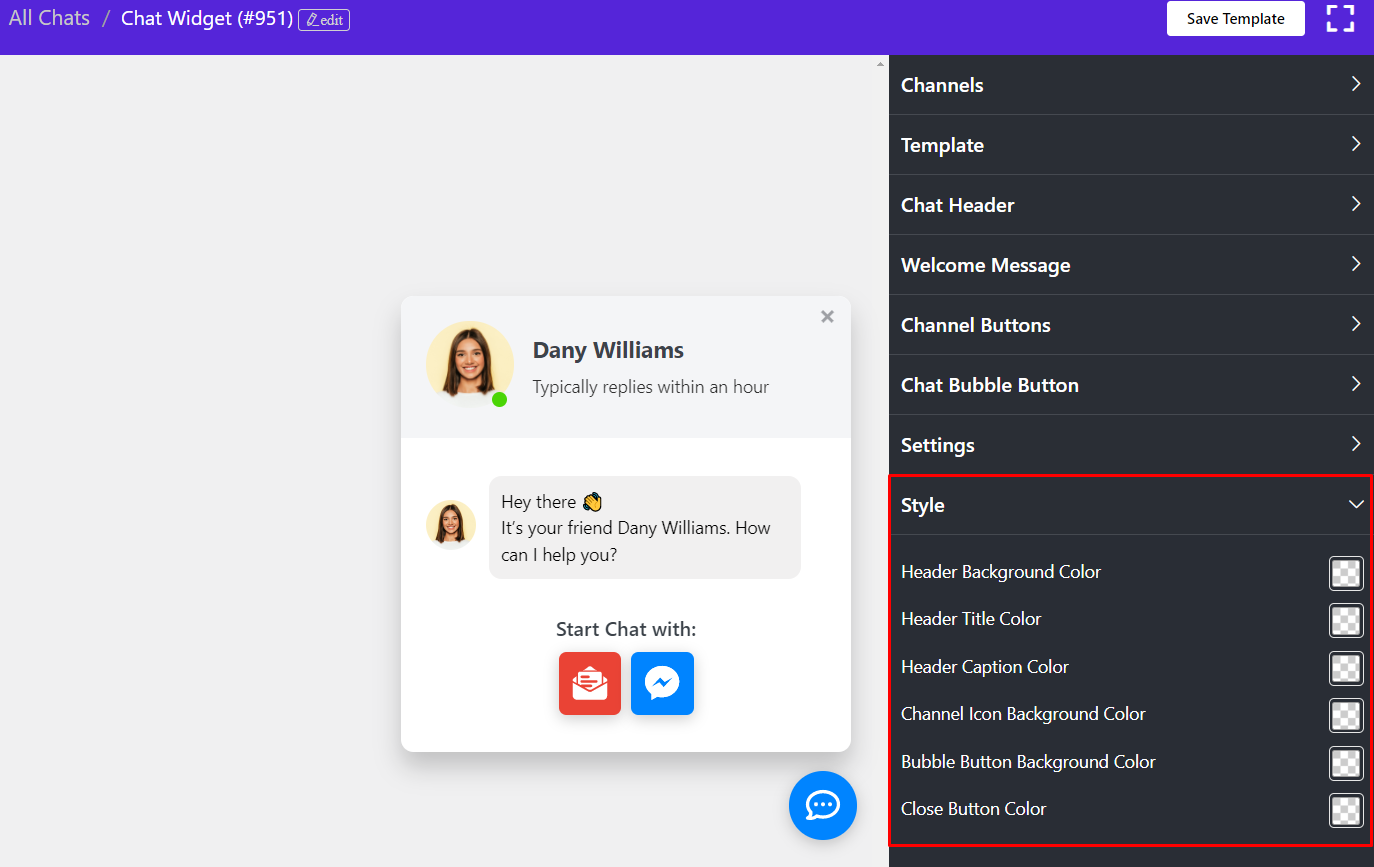The image size is (1374, 867).
Task: Expand the Template section
Action: [1130, 145]
